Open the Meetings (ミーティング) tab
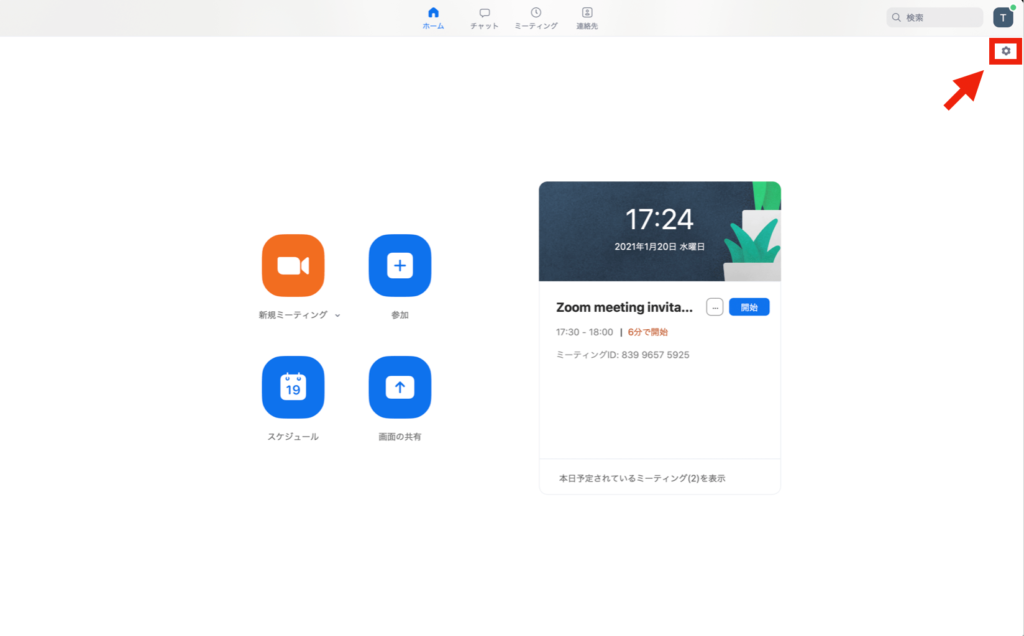This screenshot has width=1024, height=636. pyautogui.click(x=536, y=18)
